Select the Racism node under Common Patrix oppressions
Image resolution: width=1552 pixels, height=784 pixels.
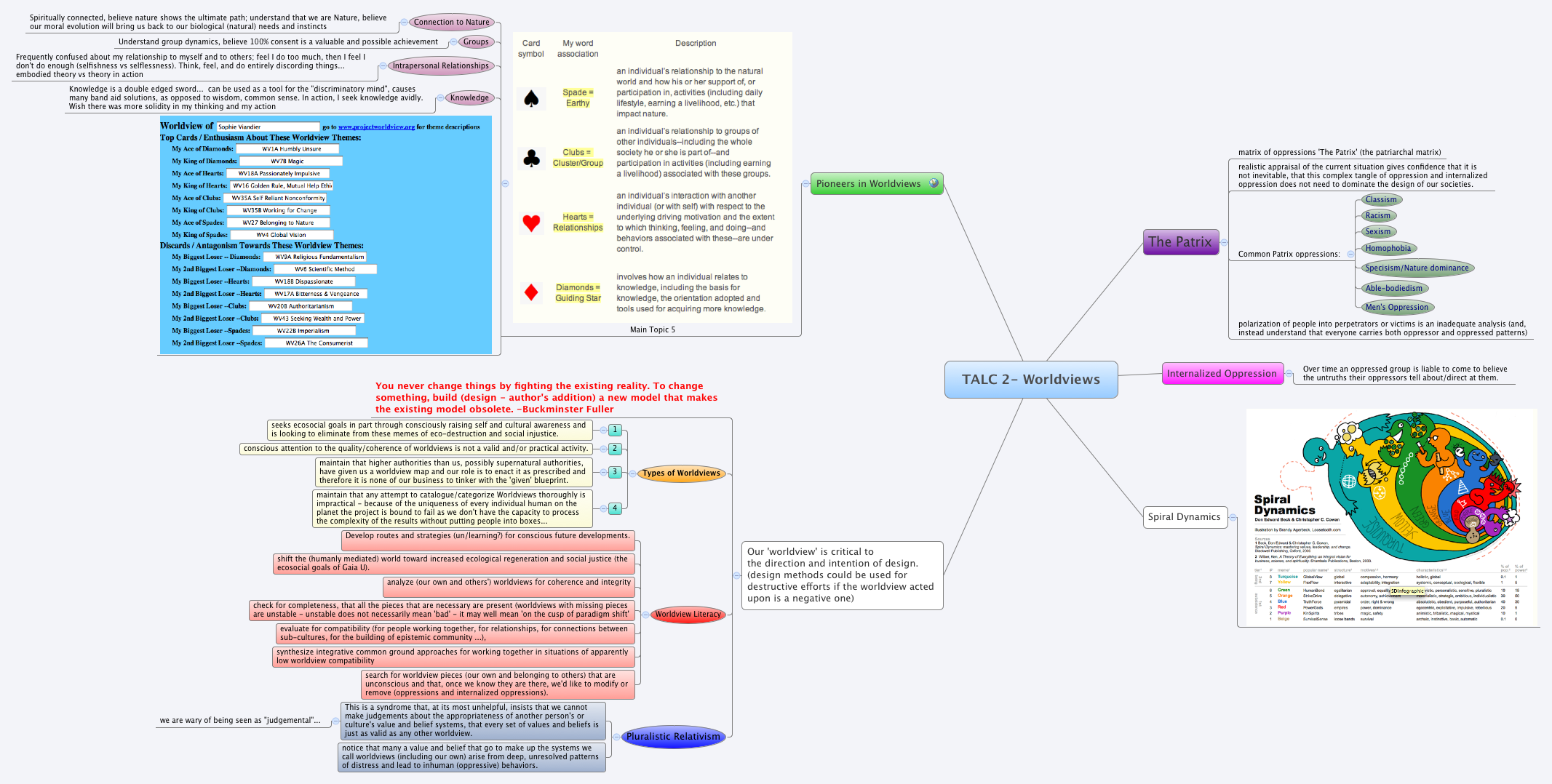pyautogui.click(x=1377, y=215)
